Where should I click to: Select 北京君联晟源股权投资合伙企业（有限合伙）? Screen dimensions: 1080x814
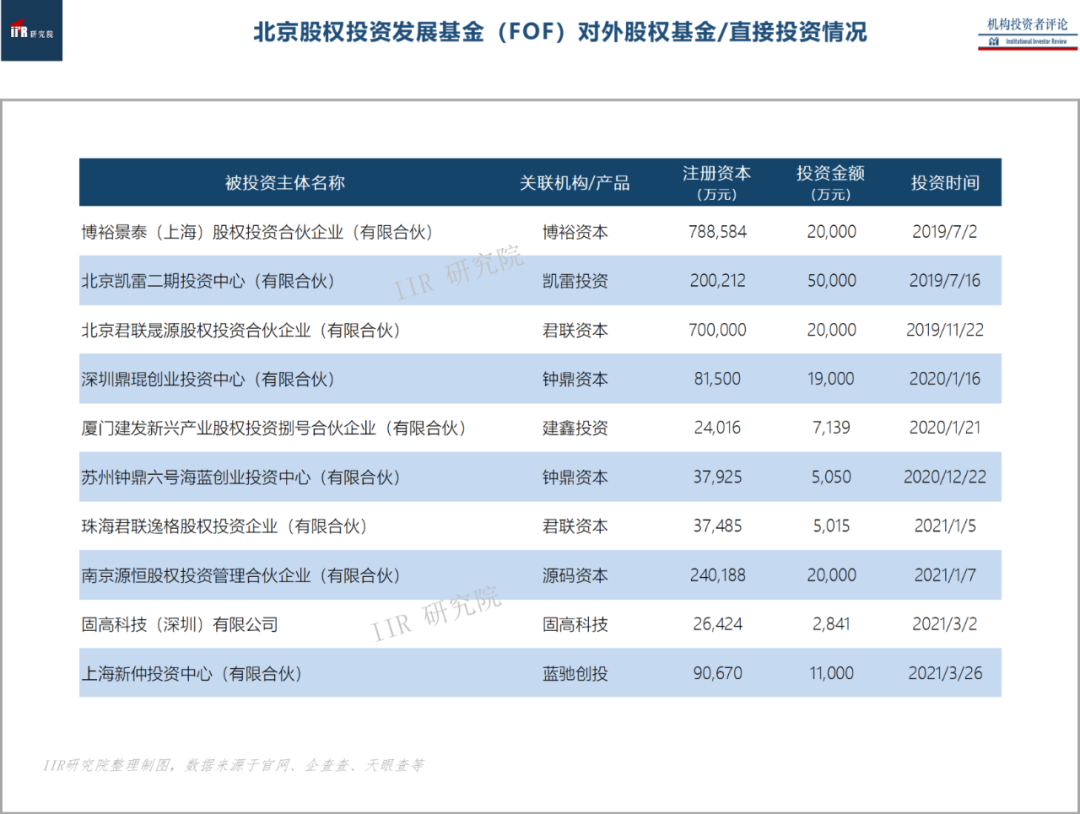(x=241, y=331)
